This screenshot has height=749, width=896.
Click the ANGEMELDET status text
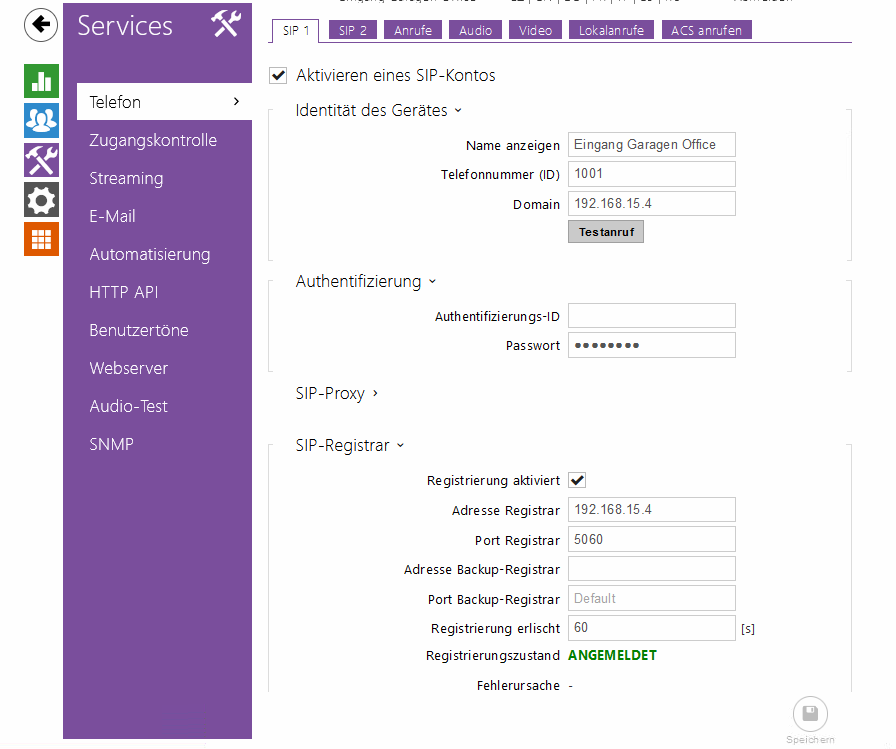[x=612, y=655]
